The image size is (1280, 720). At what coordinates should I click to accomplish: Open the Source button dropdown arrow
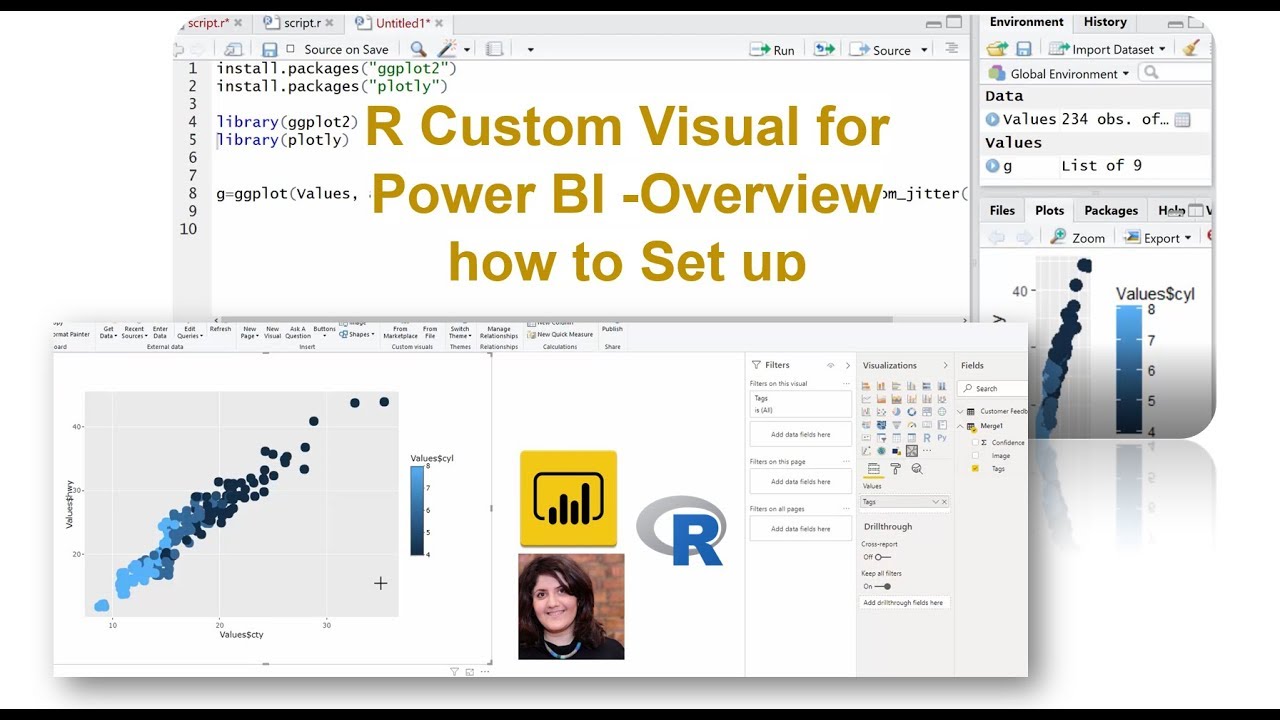(x=924, y=50)
